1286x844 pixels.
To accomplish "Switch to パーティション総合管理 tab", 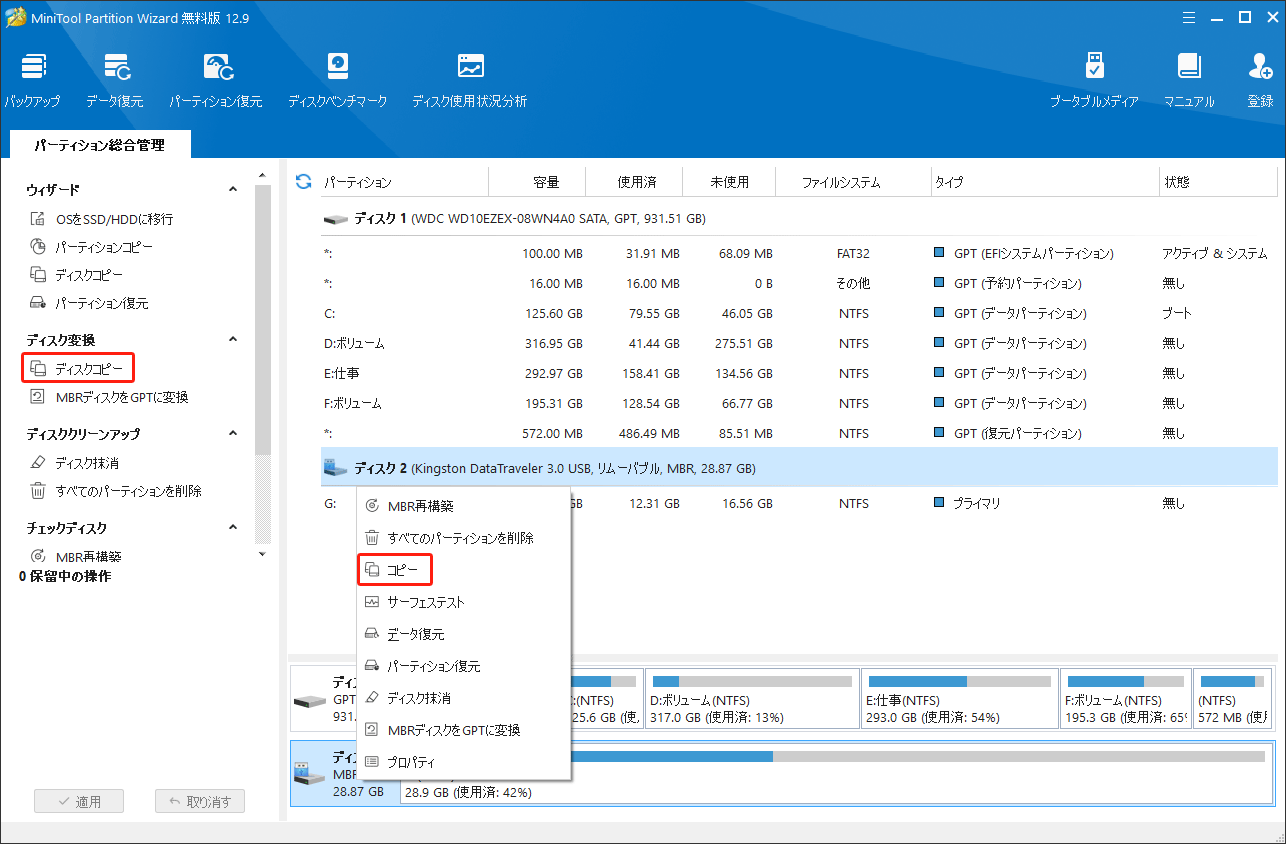I will [x=99, y=145].
